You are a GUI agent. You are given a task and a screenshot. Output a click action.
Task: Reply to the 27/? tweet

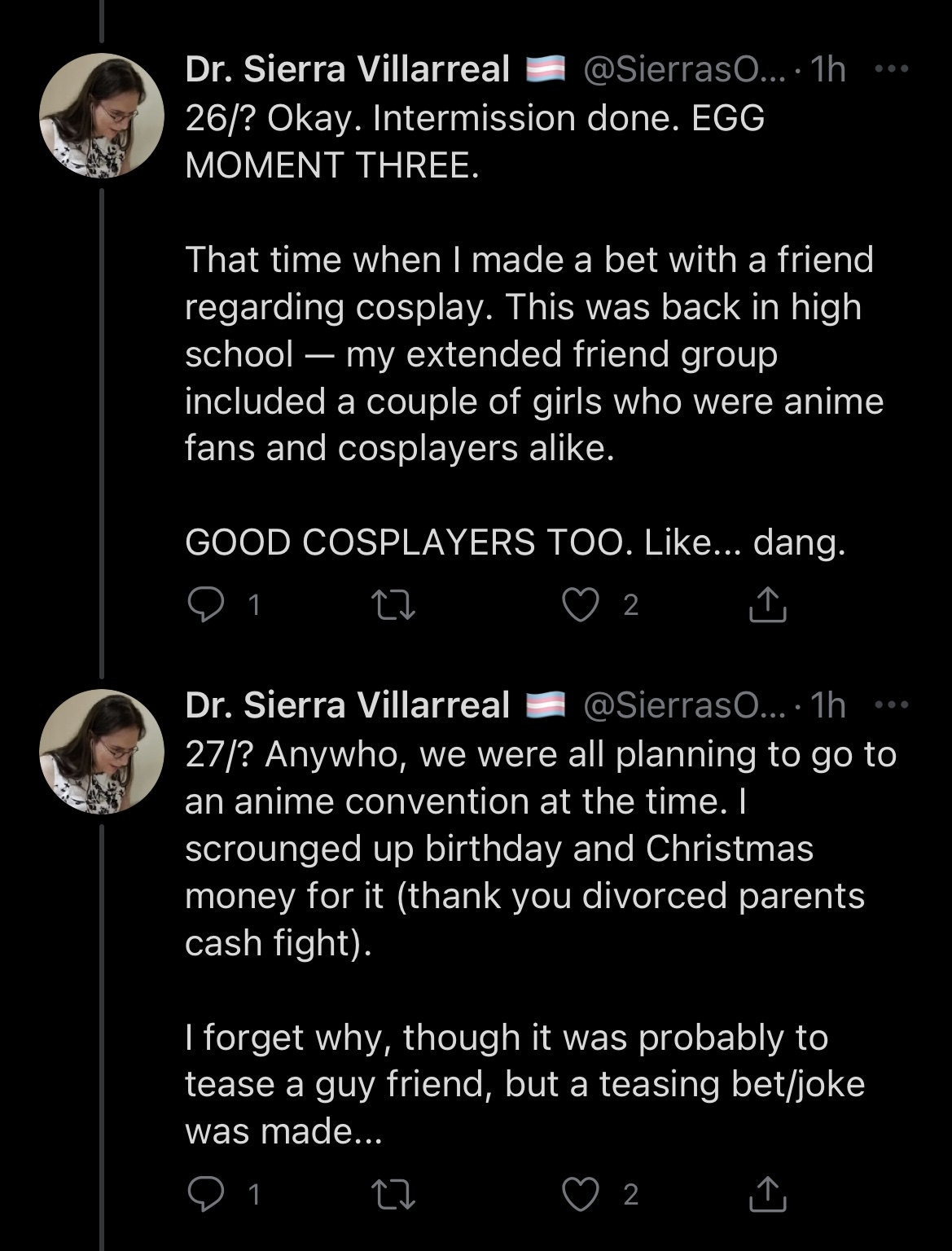coord(206,1194)
